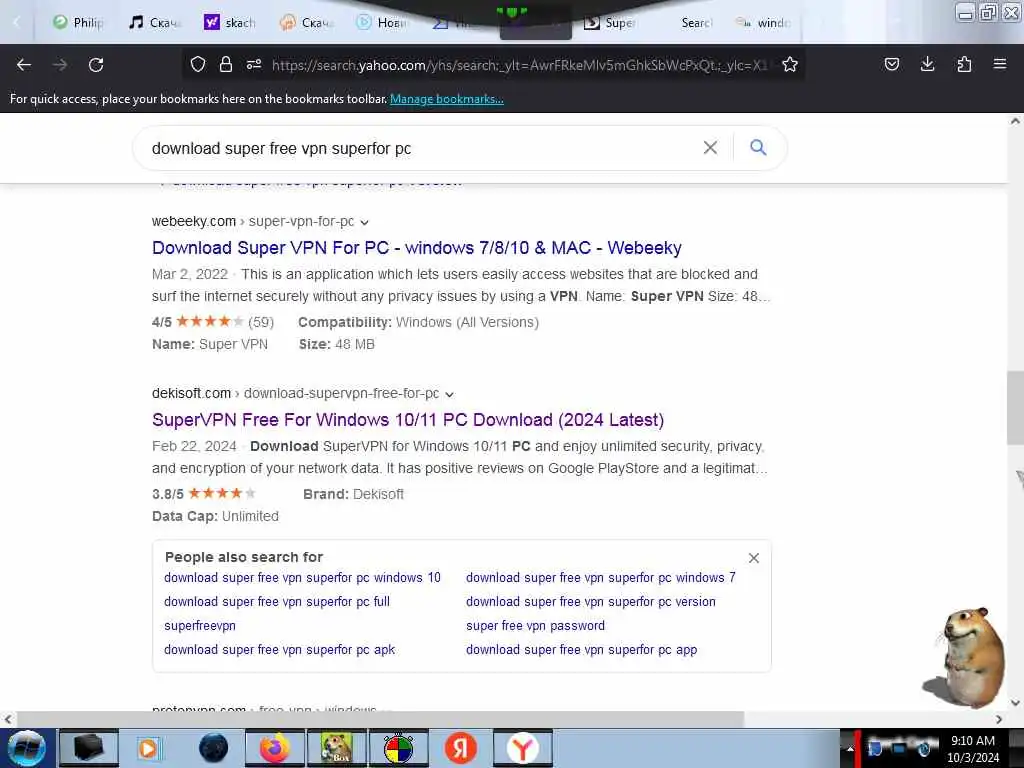Switch to the windo tab
The image size is (1024, 768).
coord(763,22)
